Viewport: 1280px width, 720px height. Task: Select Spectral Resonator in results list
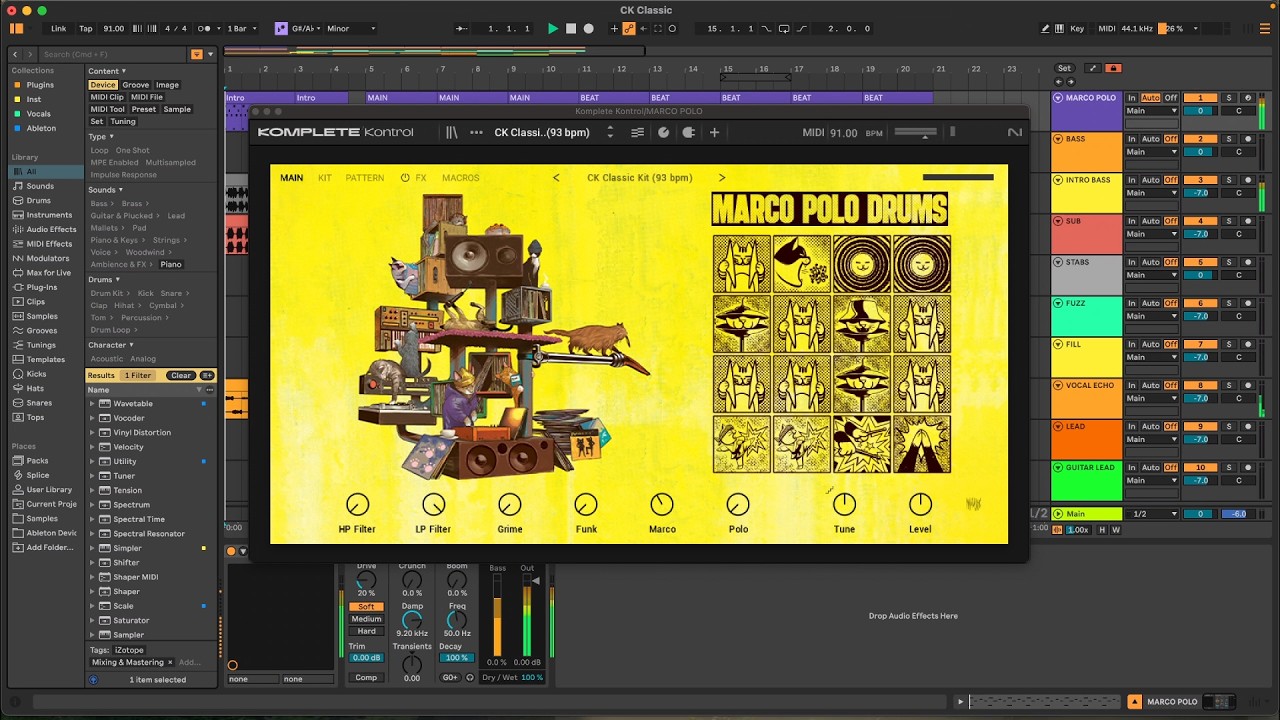click(149, 534)
